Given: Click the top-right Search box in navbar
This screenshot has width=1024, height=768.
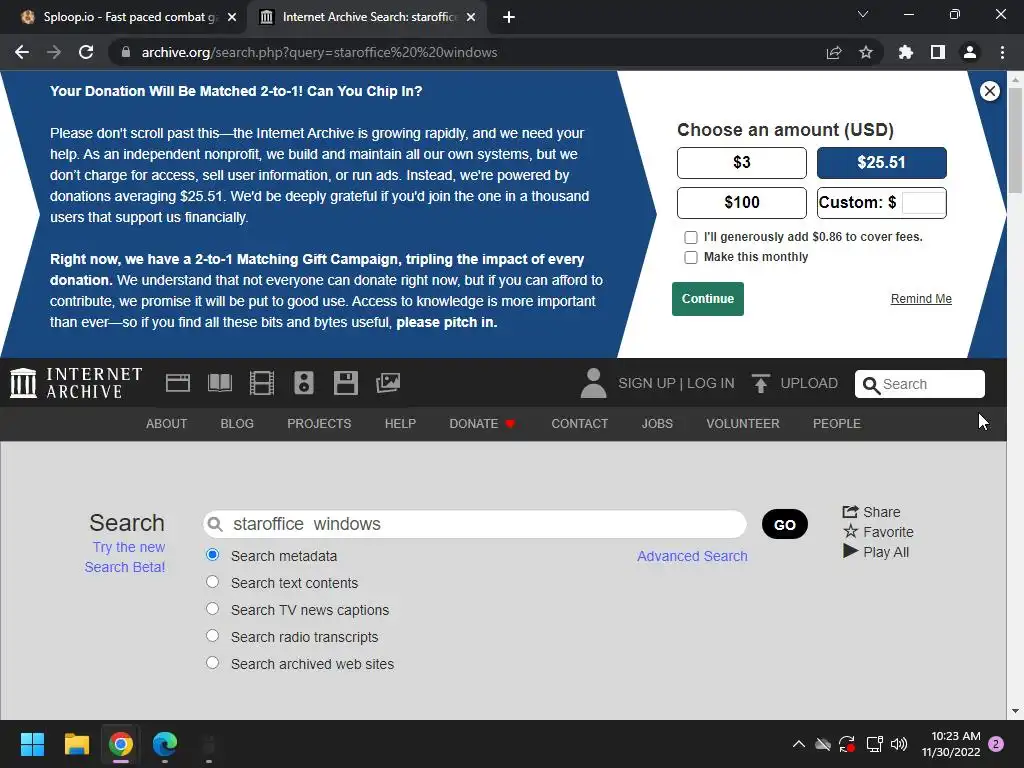Looking at the screenshot, I should click(x=920, y=384).
